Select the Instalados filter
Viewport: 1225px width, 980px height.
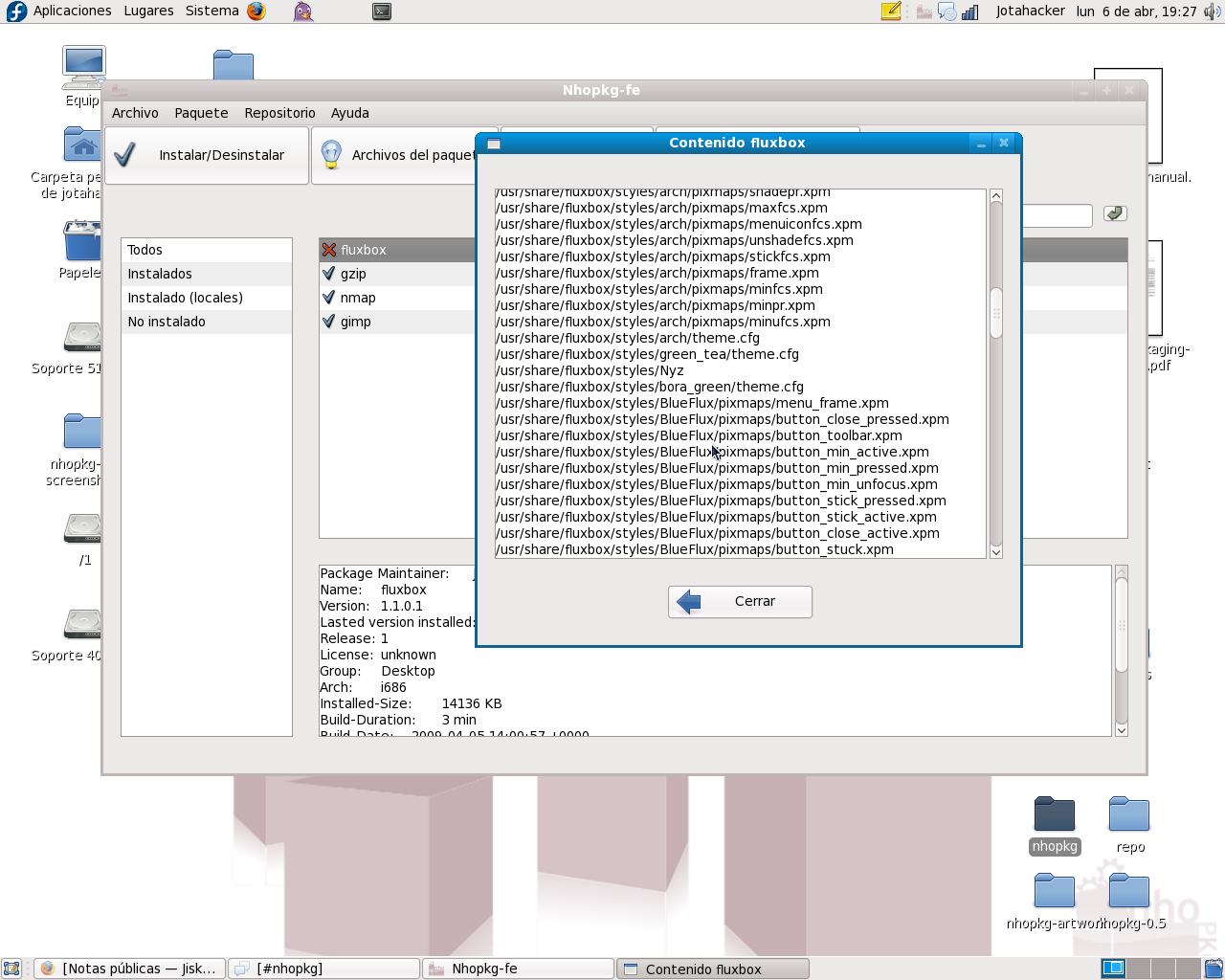pyautogui.click(x=207, y=274)
